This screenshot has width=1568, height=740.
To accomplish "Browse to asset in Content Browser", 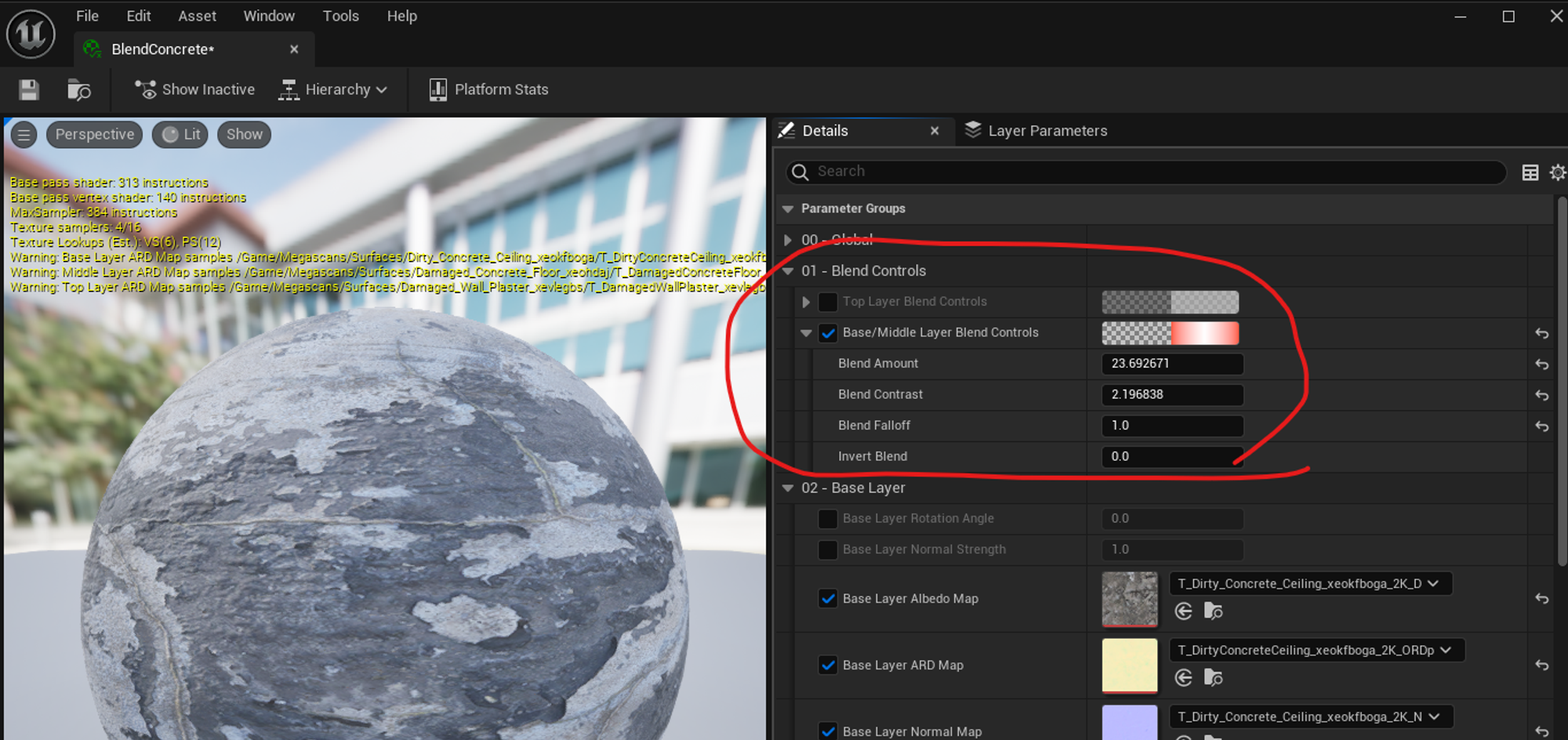I will click(78, 90).
